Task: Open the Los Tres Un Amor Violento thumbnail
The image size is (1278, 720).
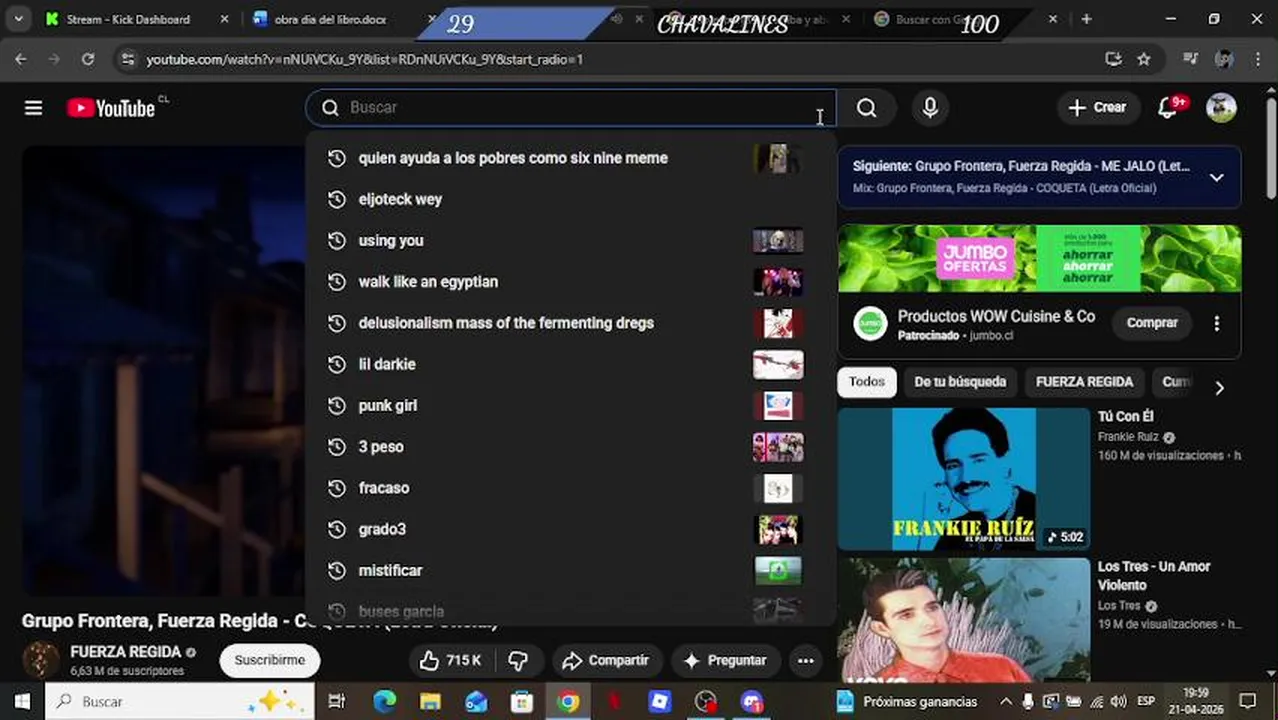Action: pos(964,620)
